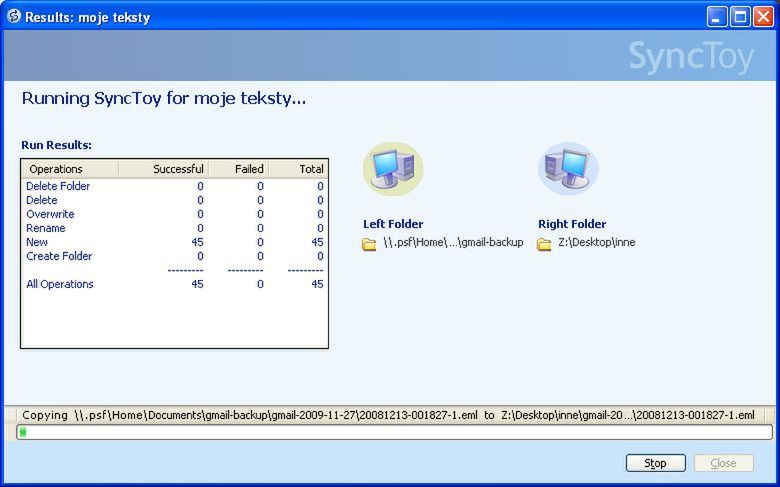
Task: Close the Results window with the X
Action: point(763,17)
